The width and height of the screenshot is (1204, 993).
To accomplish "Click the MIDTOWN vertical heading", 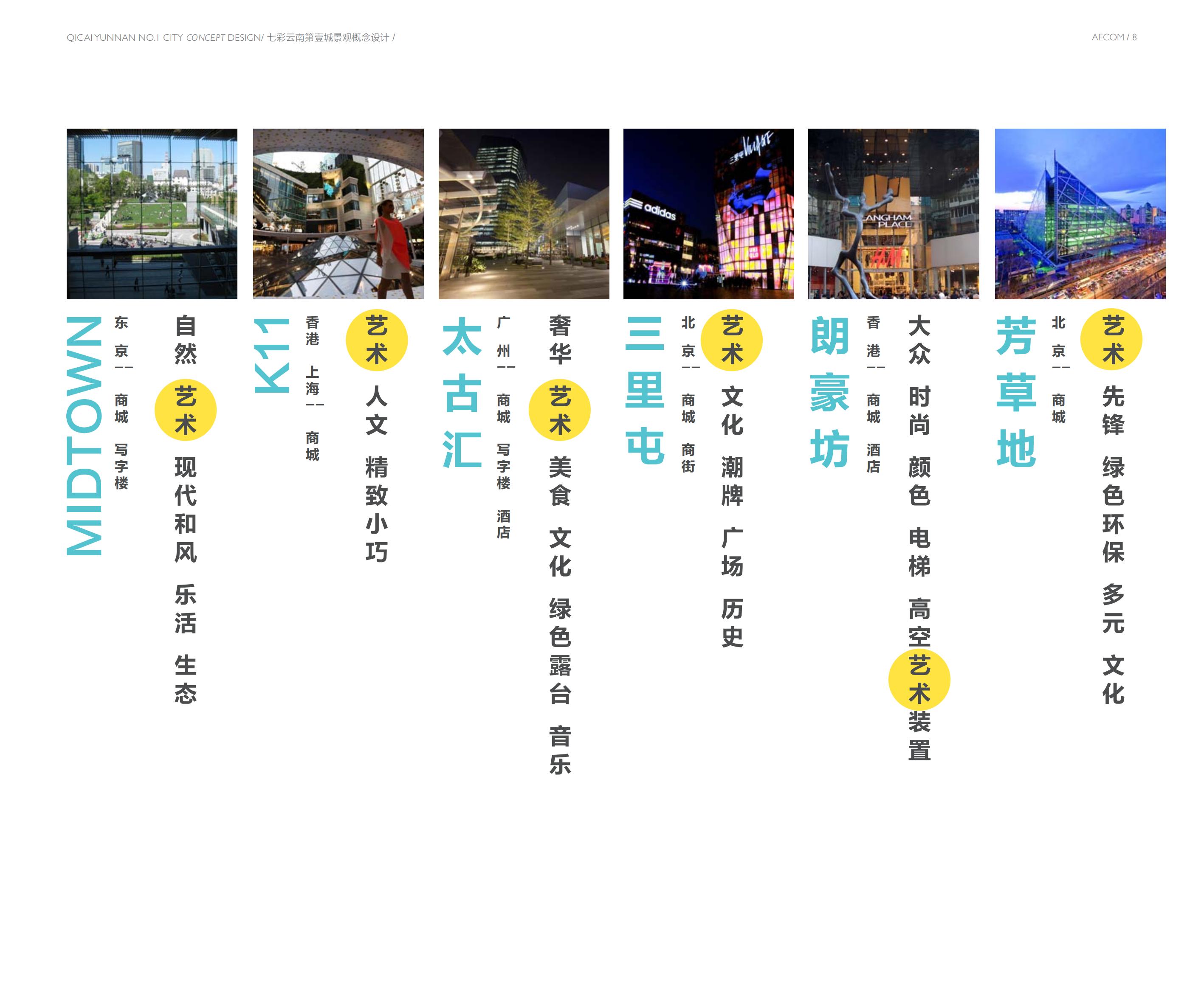I will [84, 436].
